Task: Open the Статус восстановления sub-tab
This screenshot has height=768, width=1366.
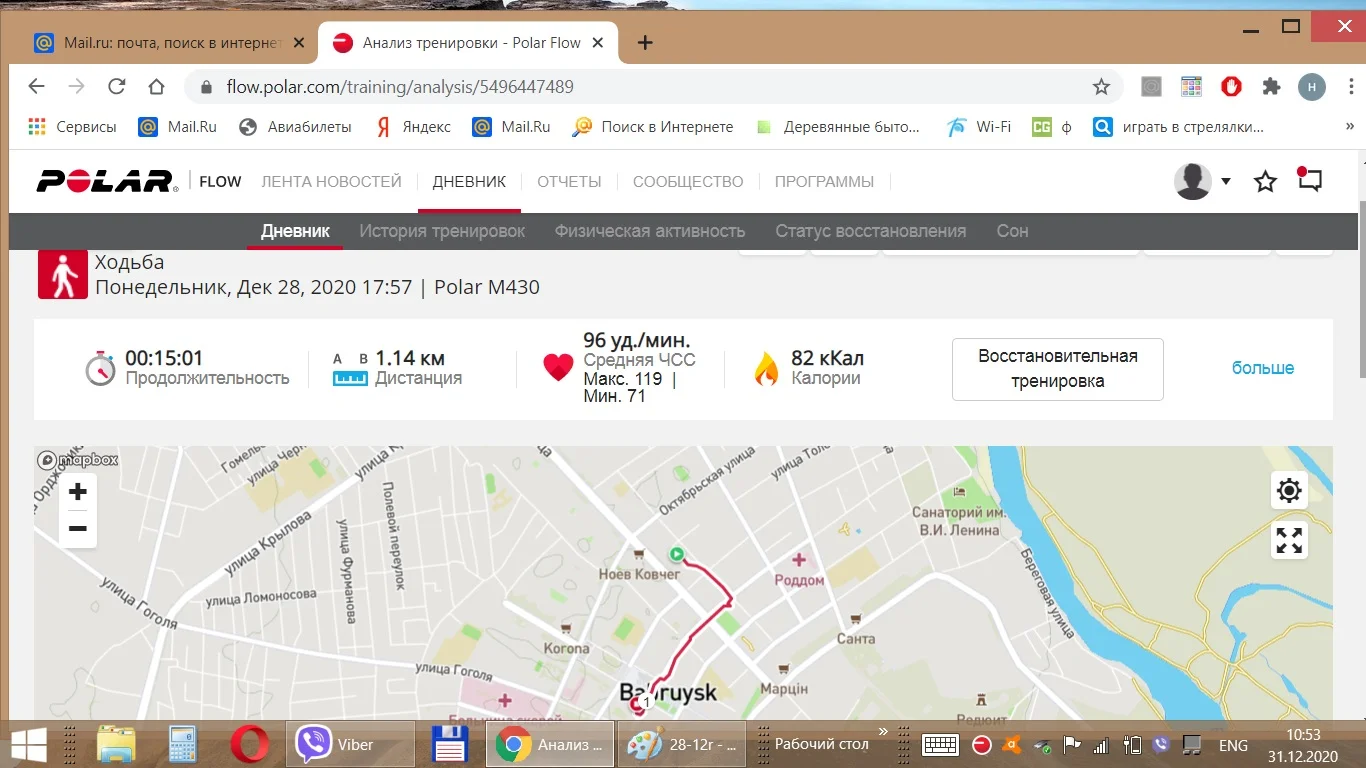Action: click(871, 231)
